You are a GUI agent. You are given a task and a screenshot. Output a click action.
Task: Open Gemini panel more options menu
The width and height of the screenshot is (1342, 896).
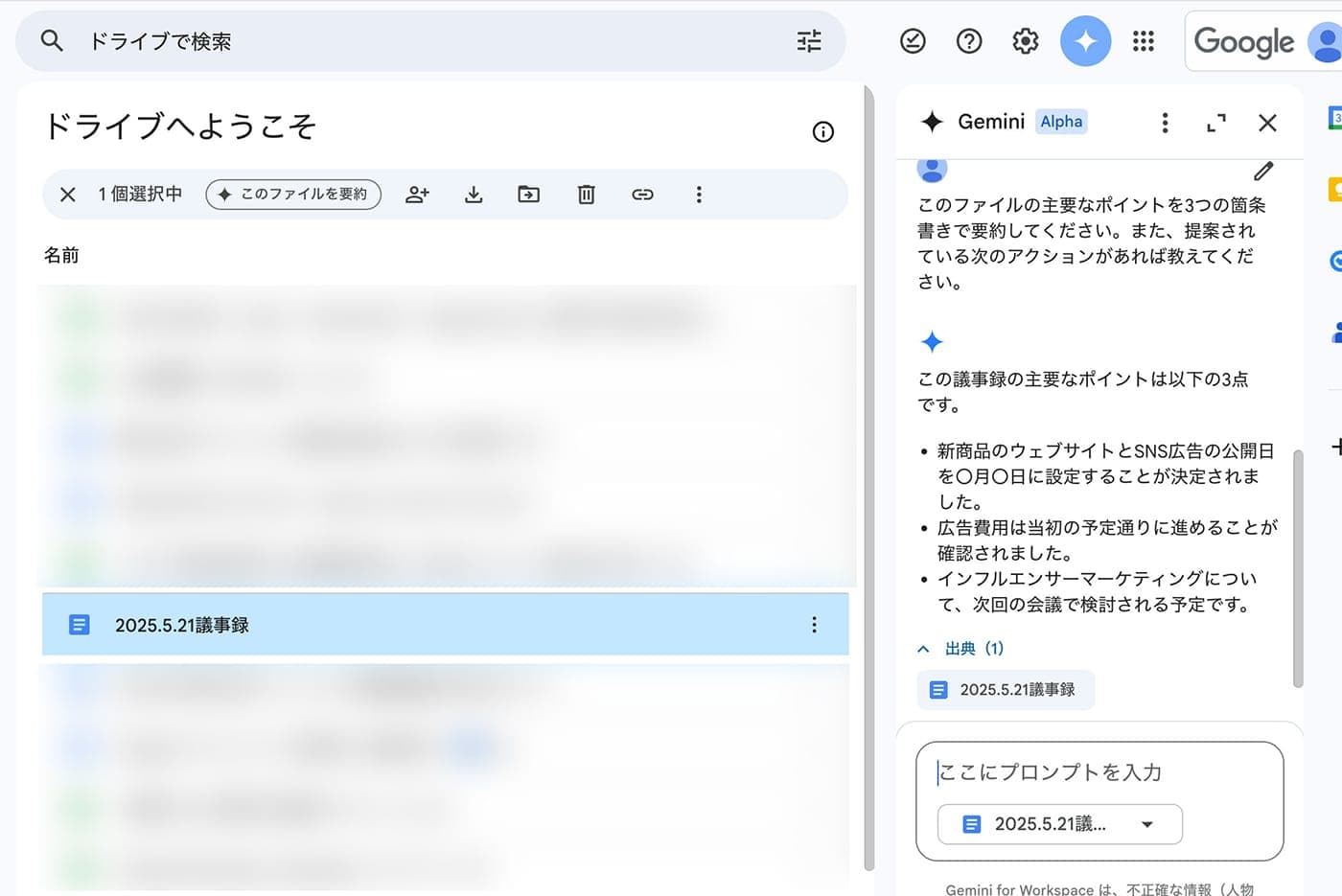click(1165, 123)
